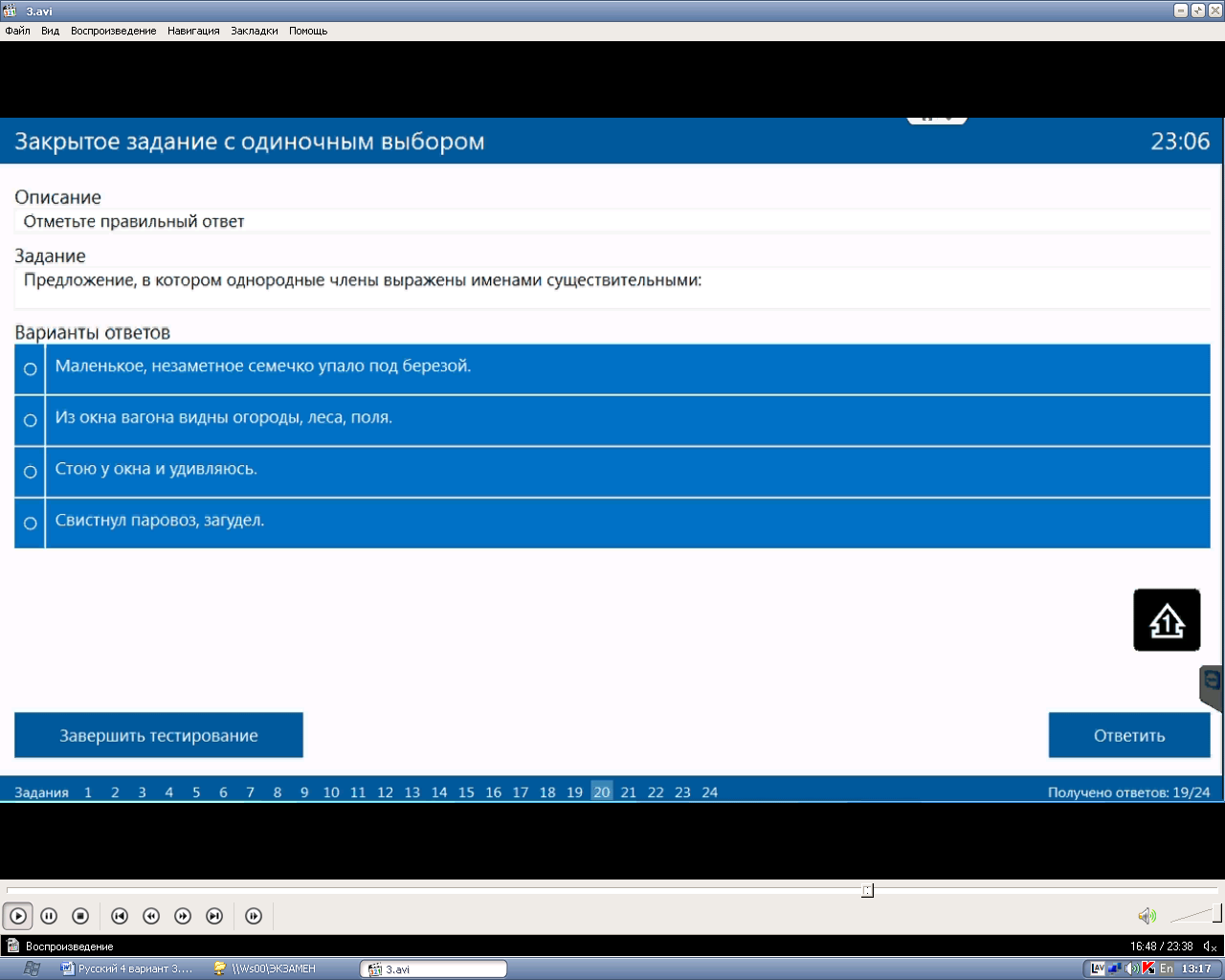This screenshot has height=980, width=1225.
Task: Stop the video playback
Action: point(81,916)
